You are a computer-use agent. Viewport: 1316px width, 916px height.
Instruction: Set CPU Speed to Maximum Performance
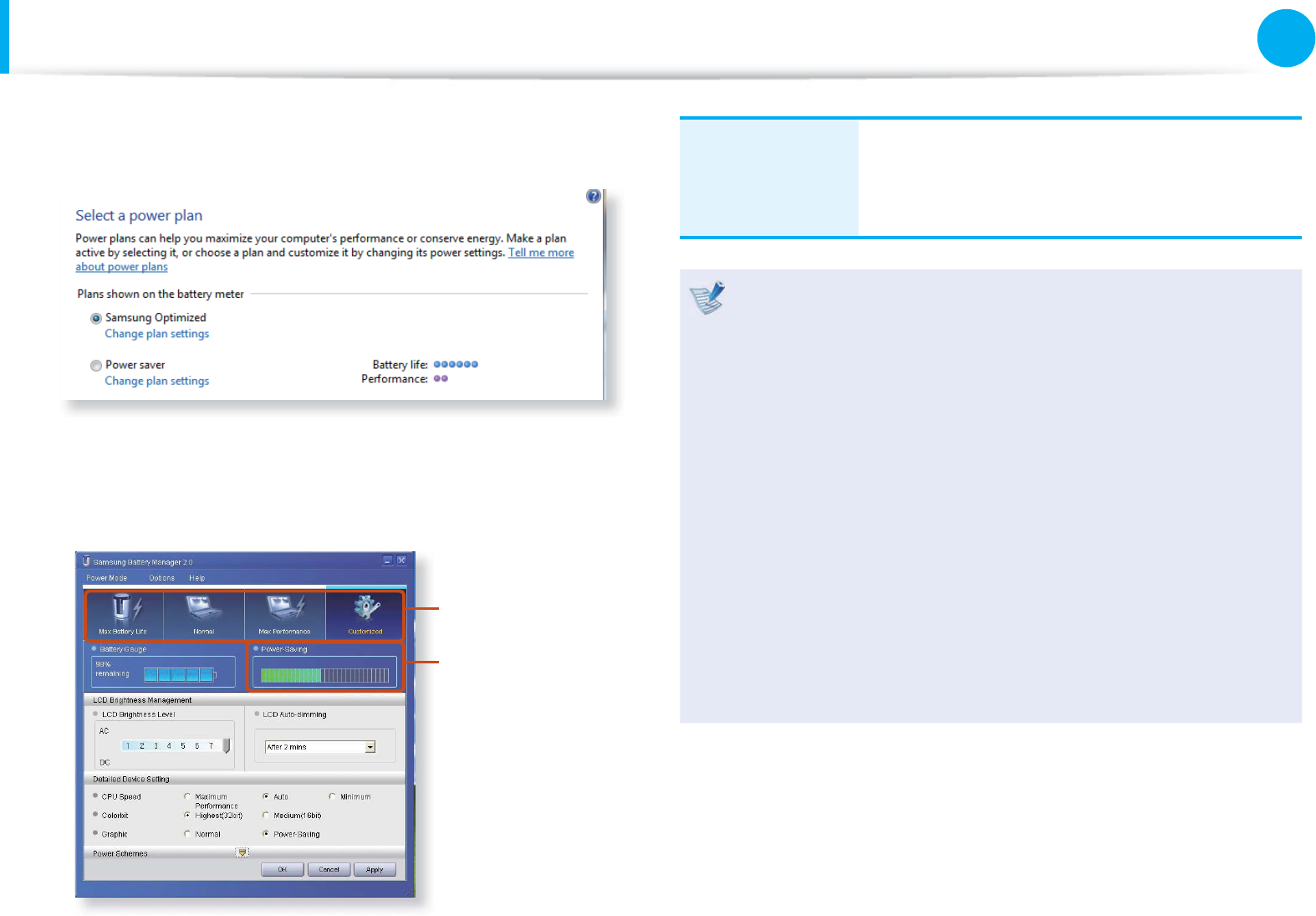point(187,796)
